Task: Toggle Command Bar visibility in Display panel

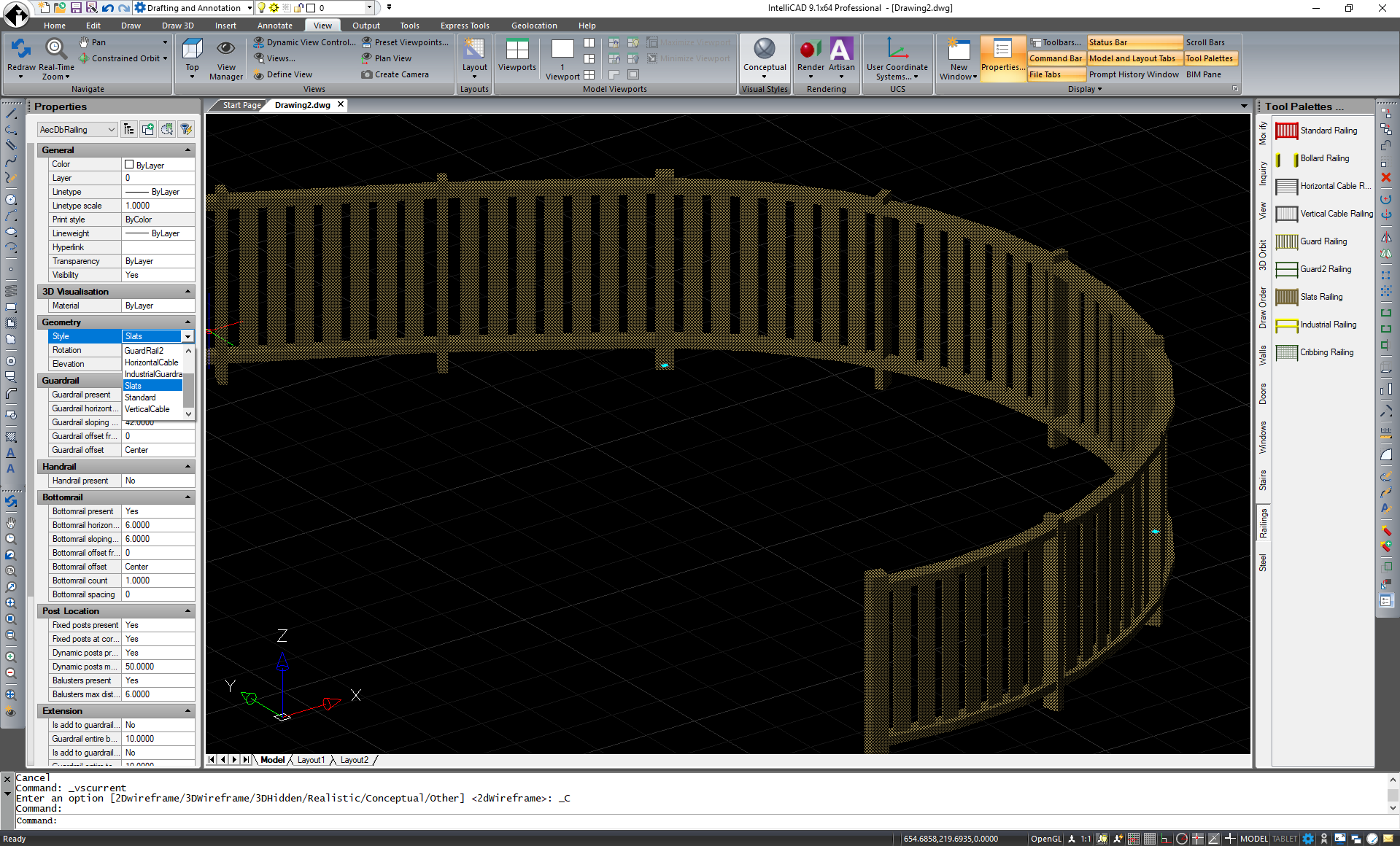Action: (1056, 58)
